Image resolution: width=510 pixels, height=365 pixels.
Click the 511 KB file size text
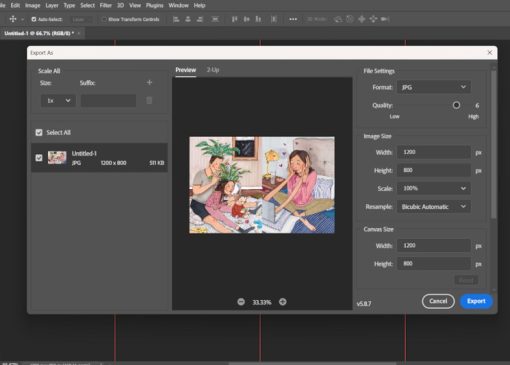[x=157, y=163]
